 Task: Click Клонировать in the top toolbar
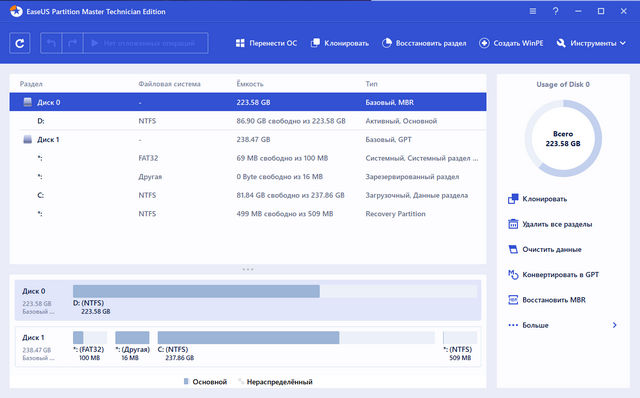[x=340, y=43]
